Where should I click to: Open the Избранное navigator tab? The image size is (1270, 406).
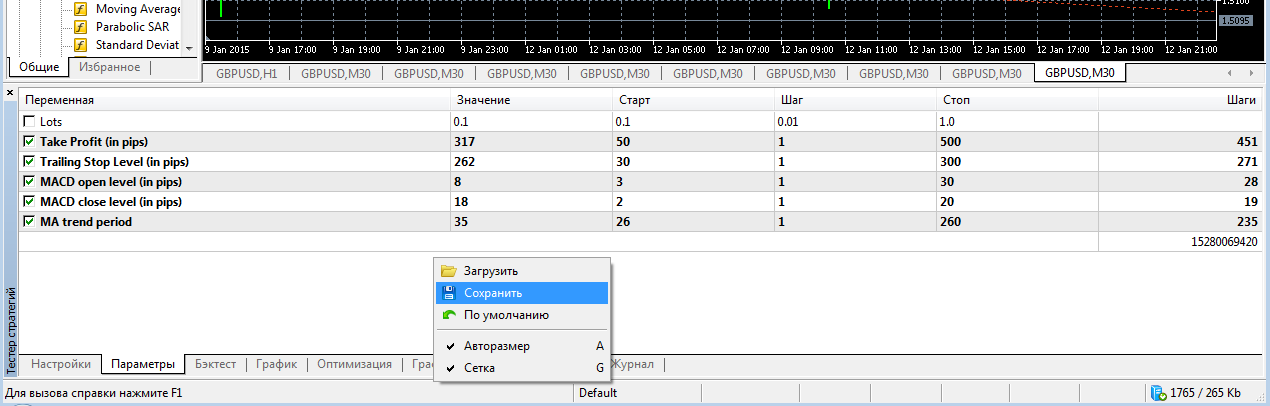[110, 67]
